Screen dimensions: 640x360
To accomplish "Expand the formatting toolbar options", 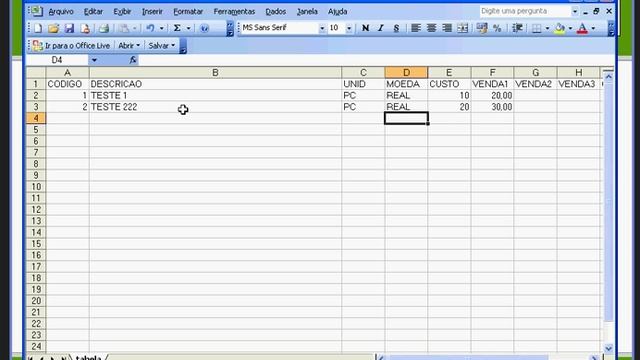I will pyautogui.click(x=611, y=28).
